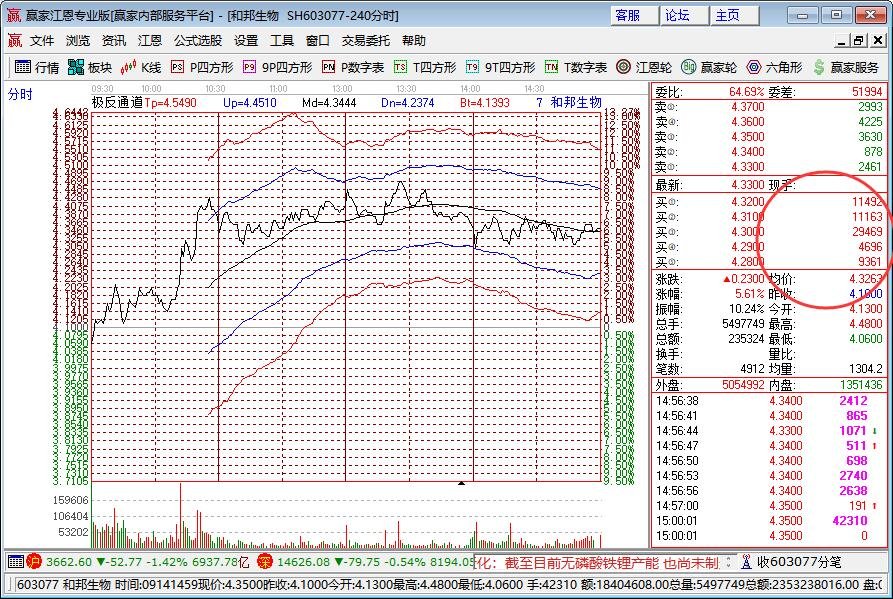
Task: Click the 涨幅 5.61% value
Action: tap(749, 294)
